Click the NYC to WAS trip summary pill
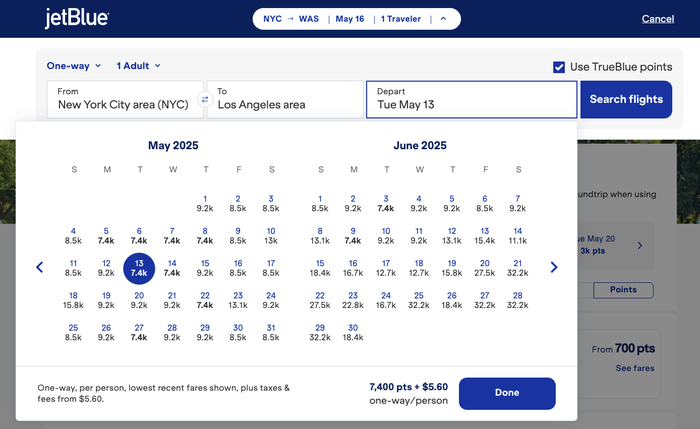 356,19
